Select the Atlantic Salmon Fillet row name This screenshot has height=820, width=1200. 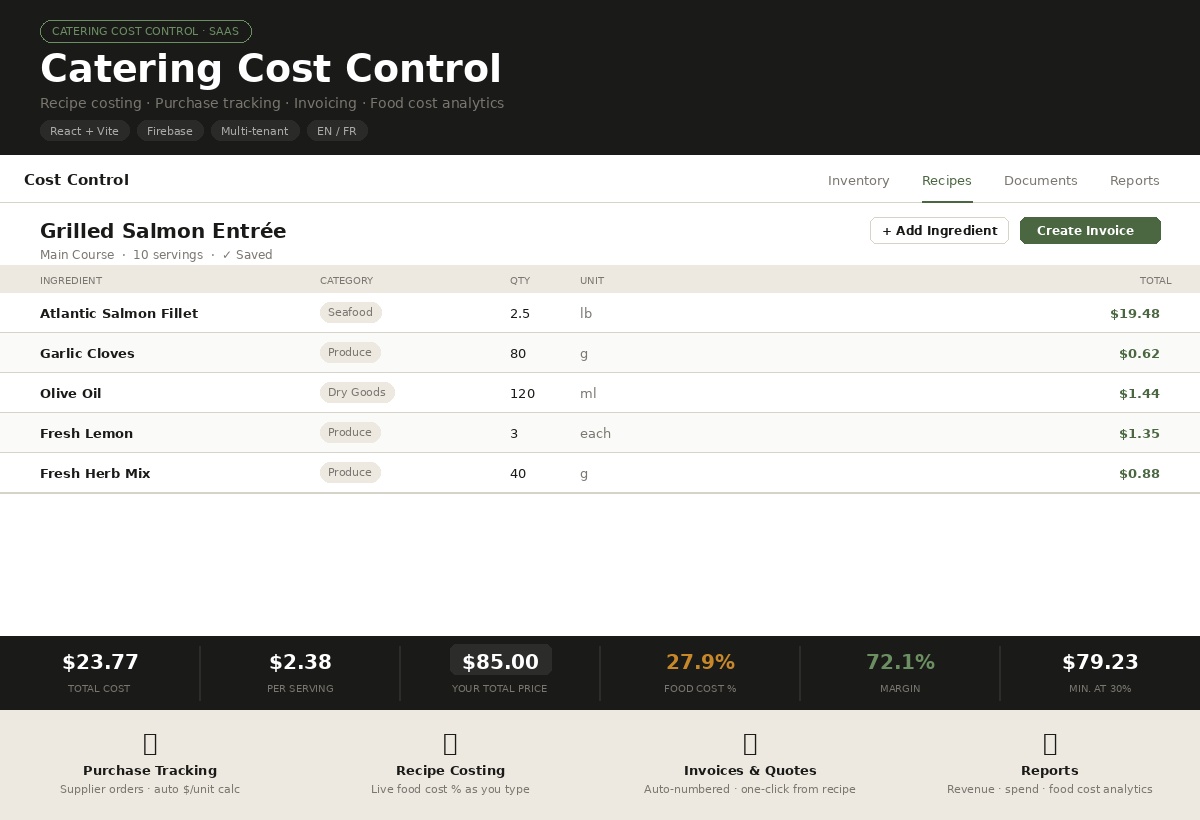click(x=119, y=313)
